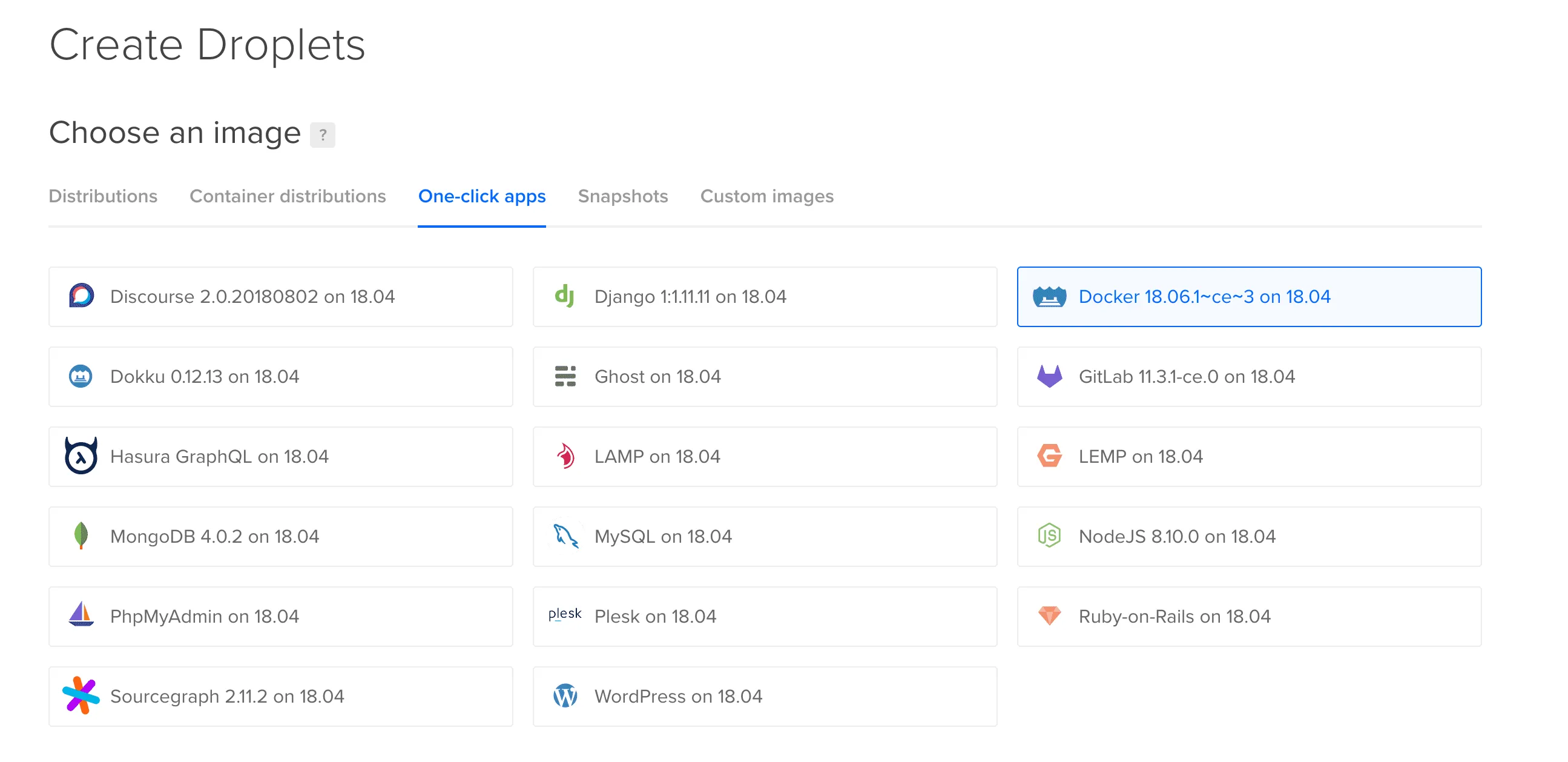Choose LAMP on 18.04 app
Screen dimensions: 1568x762
[765, 456]
